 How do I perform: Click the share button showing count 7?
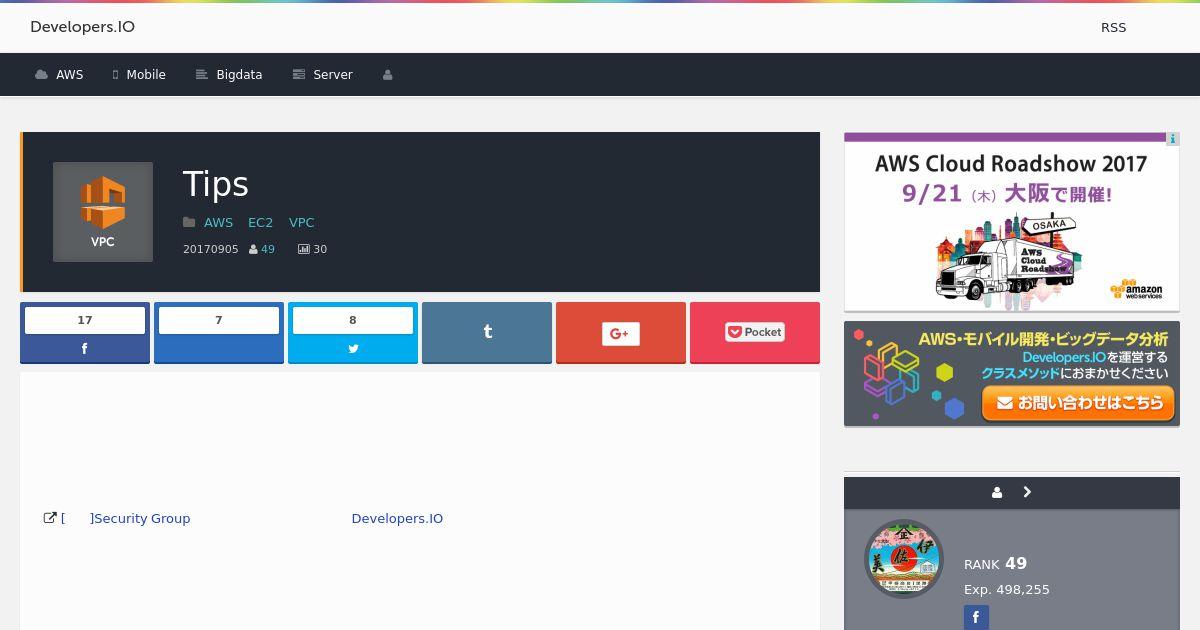(x=219, y=332)
